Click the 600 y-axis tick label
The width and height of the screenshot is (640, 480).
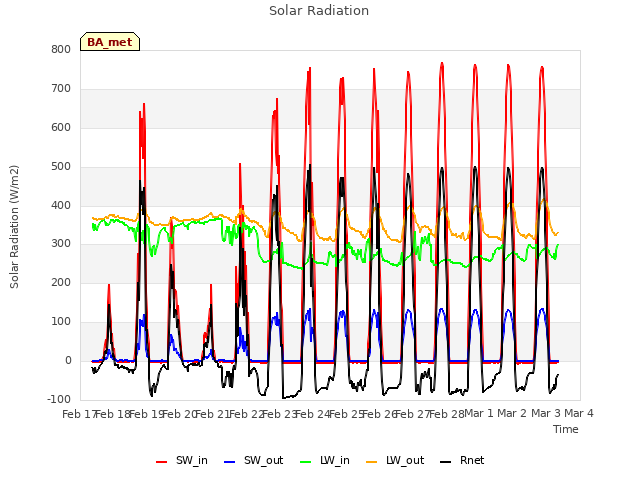[x=61, y=127]
